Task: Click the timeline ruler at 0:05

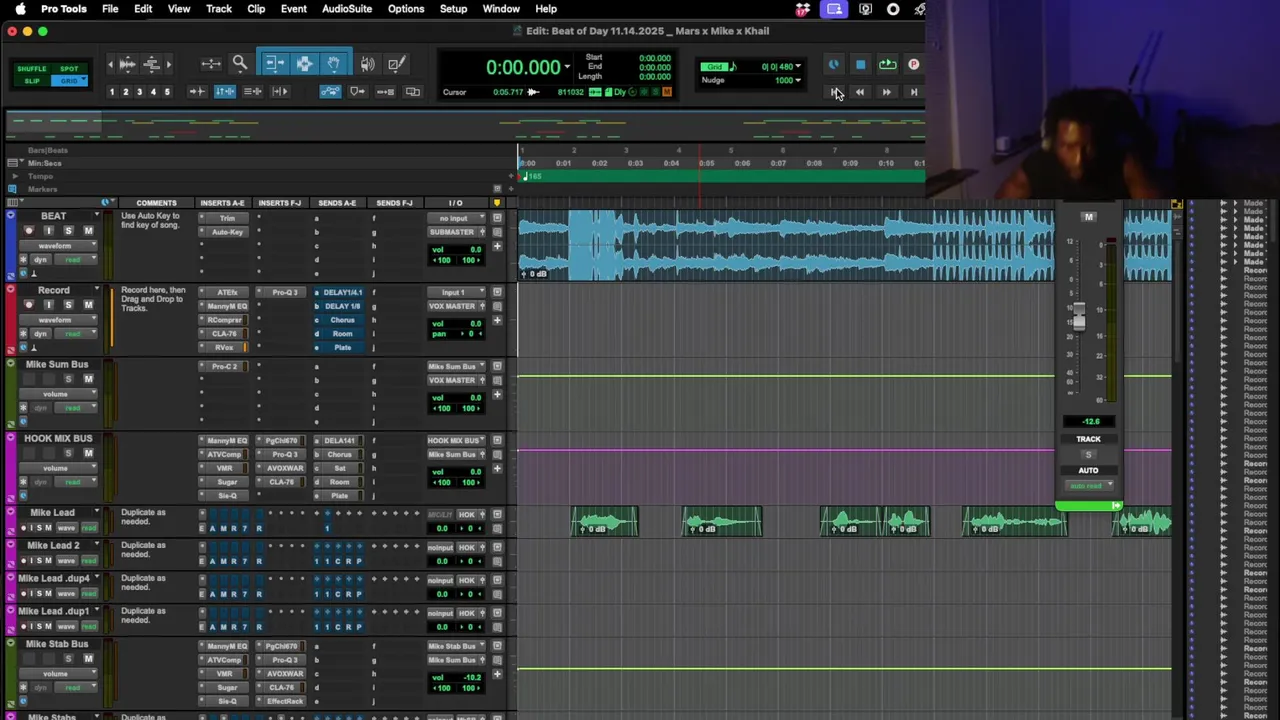Action: (x=706, y=163)
